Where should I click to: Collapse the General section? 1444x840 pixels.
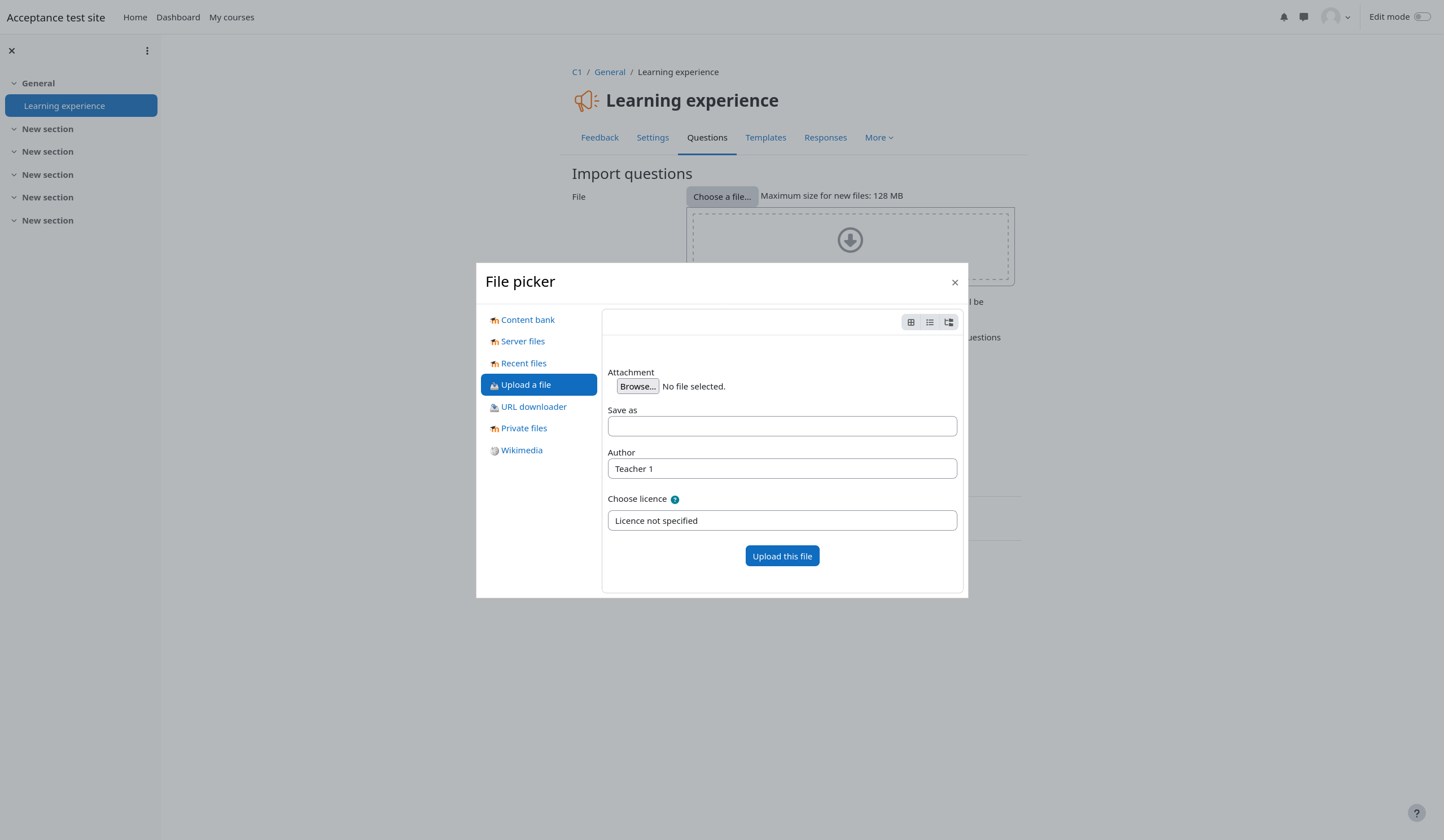tap(14, 84)
